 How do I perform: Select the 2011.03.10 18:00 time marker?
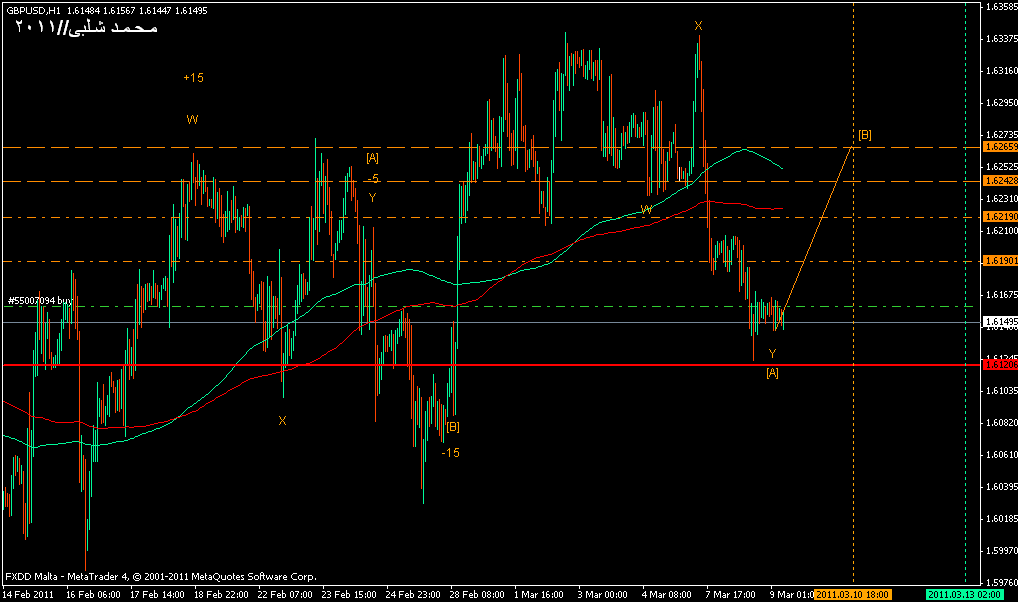[x=852, y=594]
